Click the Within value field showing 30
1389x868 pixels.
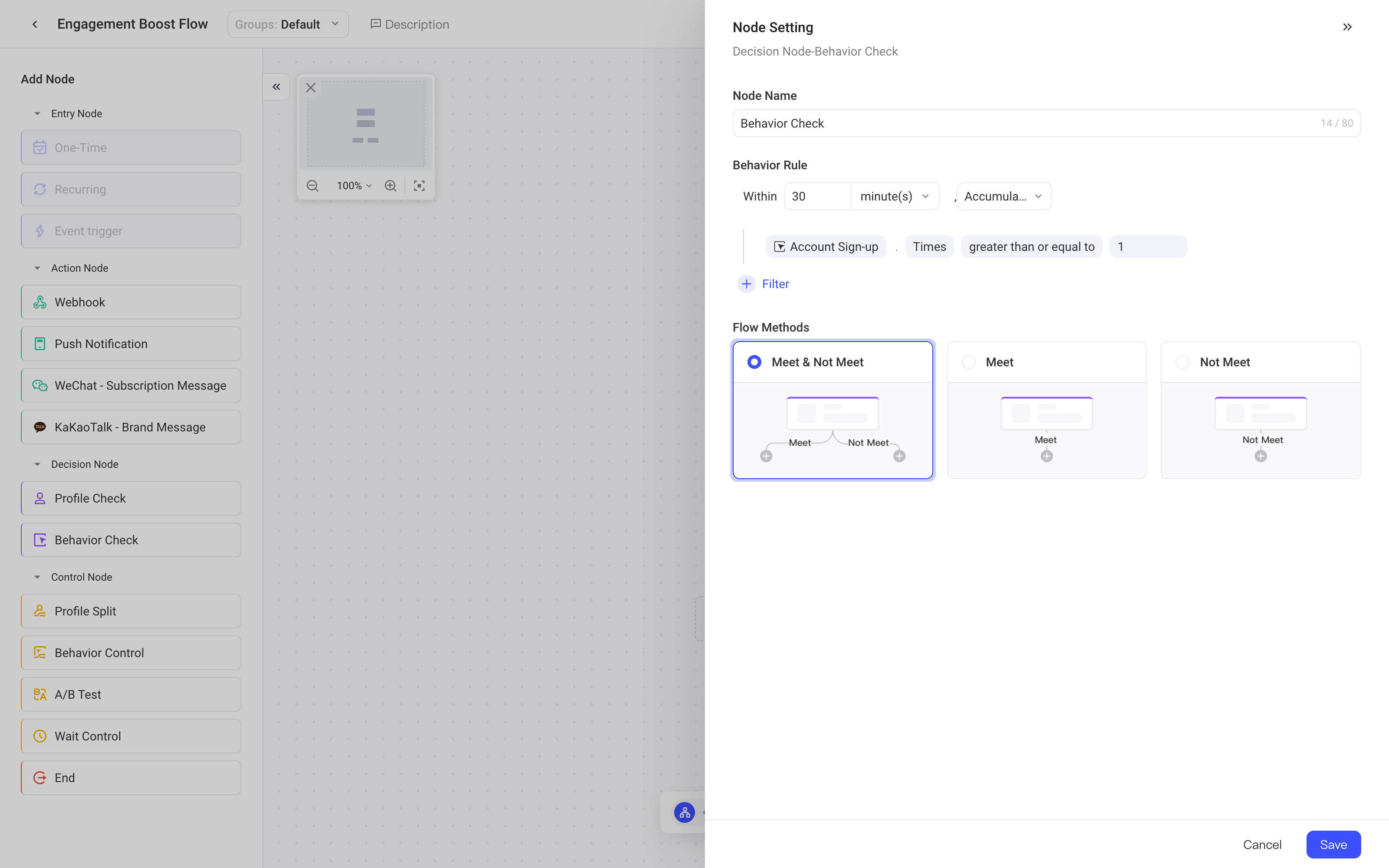pyautogui.click(x=817, y=196)
